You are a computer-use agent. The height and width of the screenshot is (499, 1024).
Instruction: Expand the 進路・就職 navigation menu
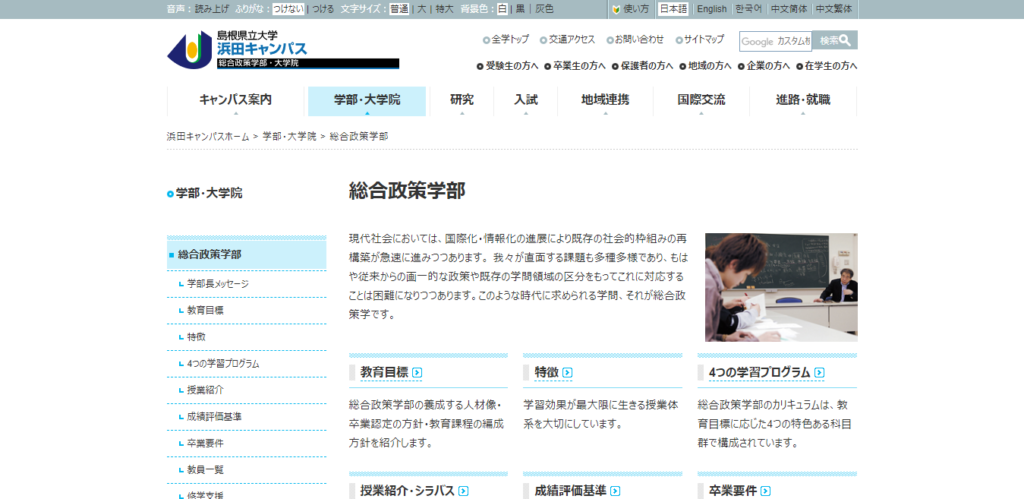[x=802, y=101]
